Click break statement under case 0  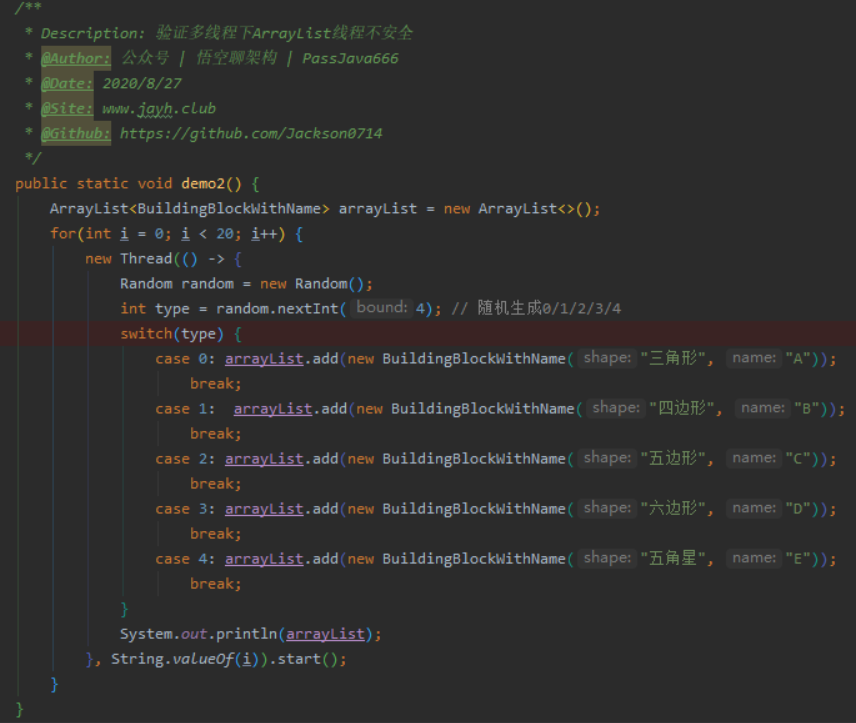pos(216,384)
